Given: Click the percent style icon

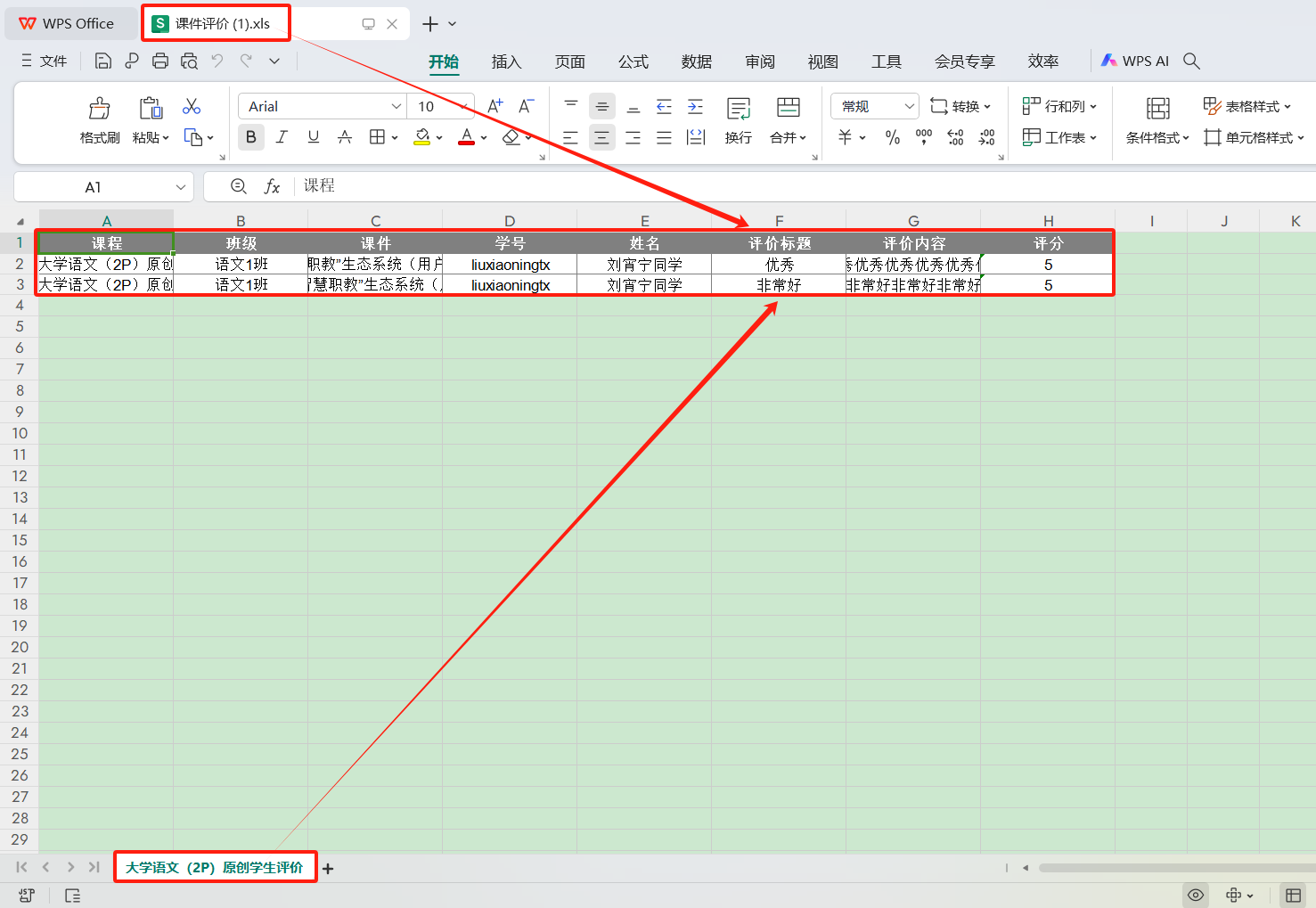Looking at the screenshot, I should coord(892,137).
